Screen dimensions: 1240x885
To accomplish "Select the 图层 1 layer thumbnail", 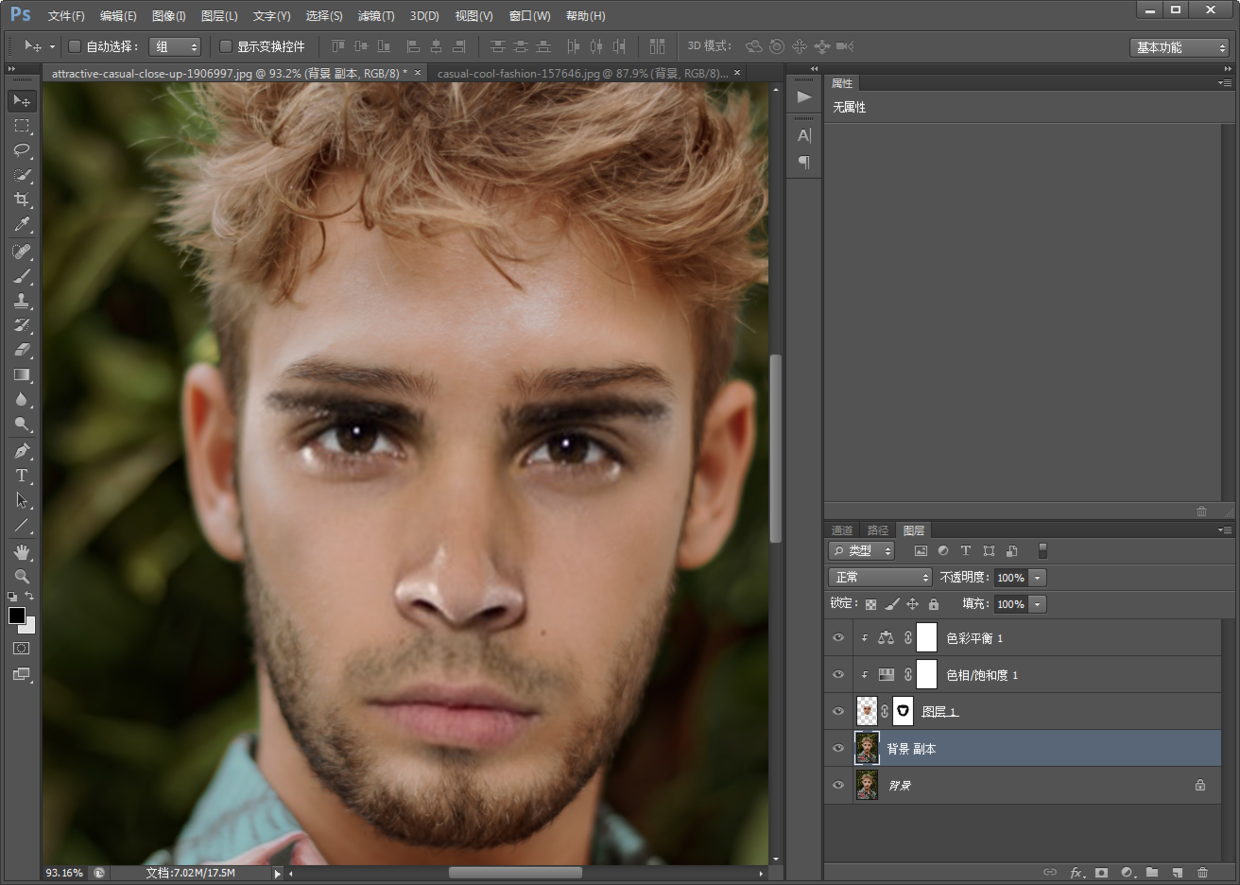I will [867, 711].
